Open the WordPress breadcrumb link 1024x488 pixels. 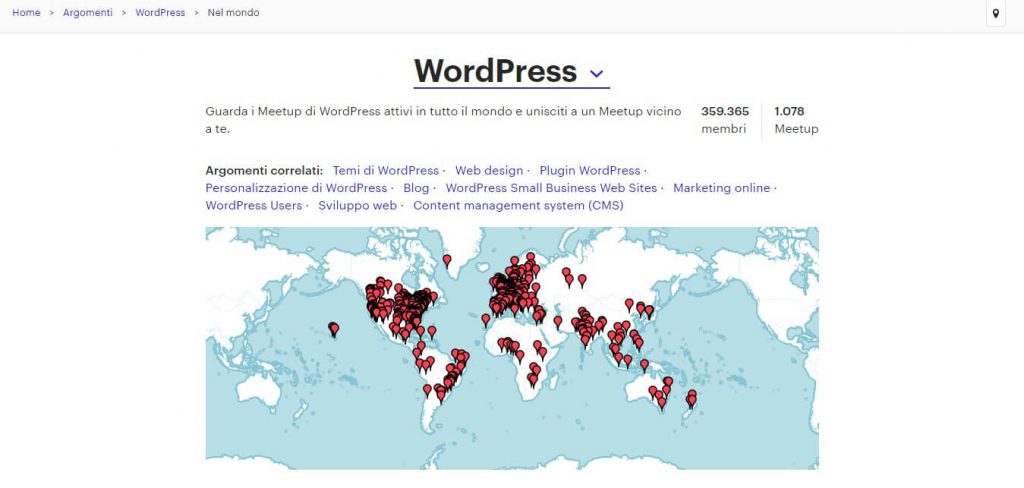click(160, 12)
